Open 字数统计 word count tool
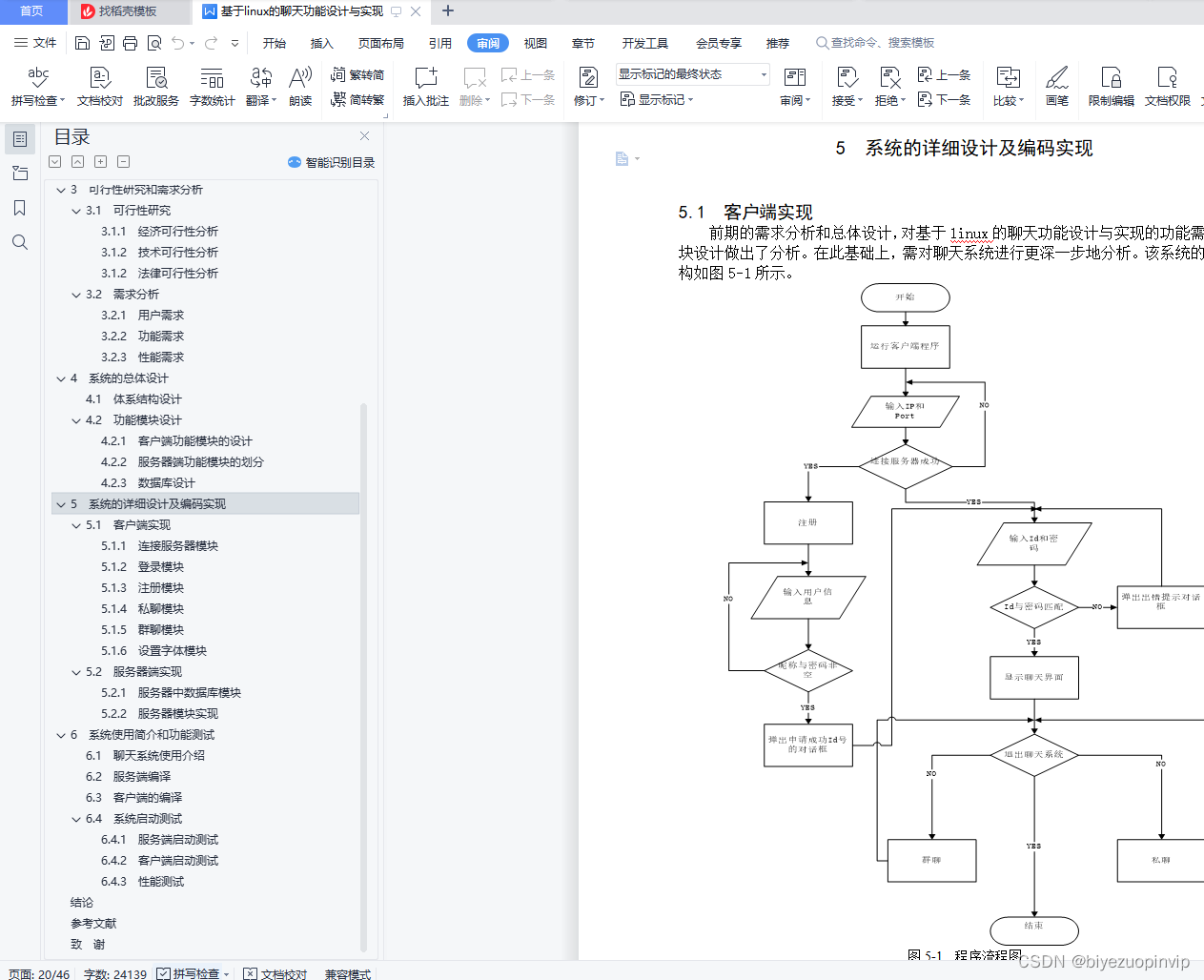 click(x=212, y=86)
